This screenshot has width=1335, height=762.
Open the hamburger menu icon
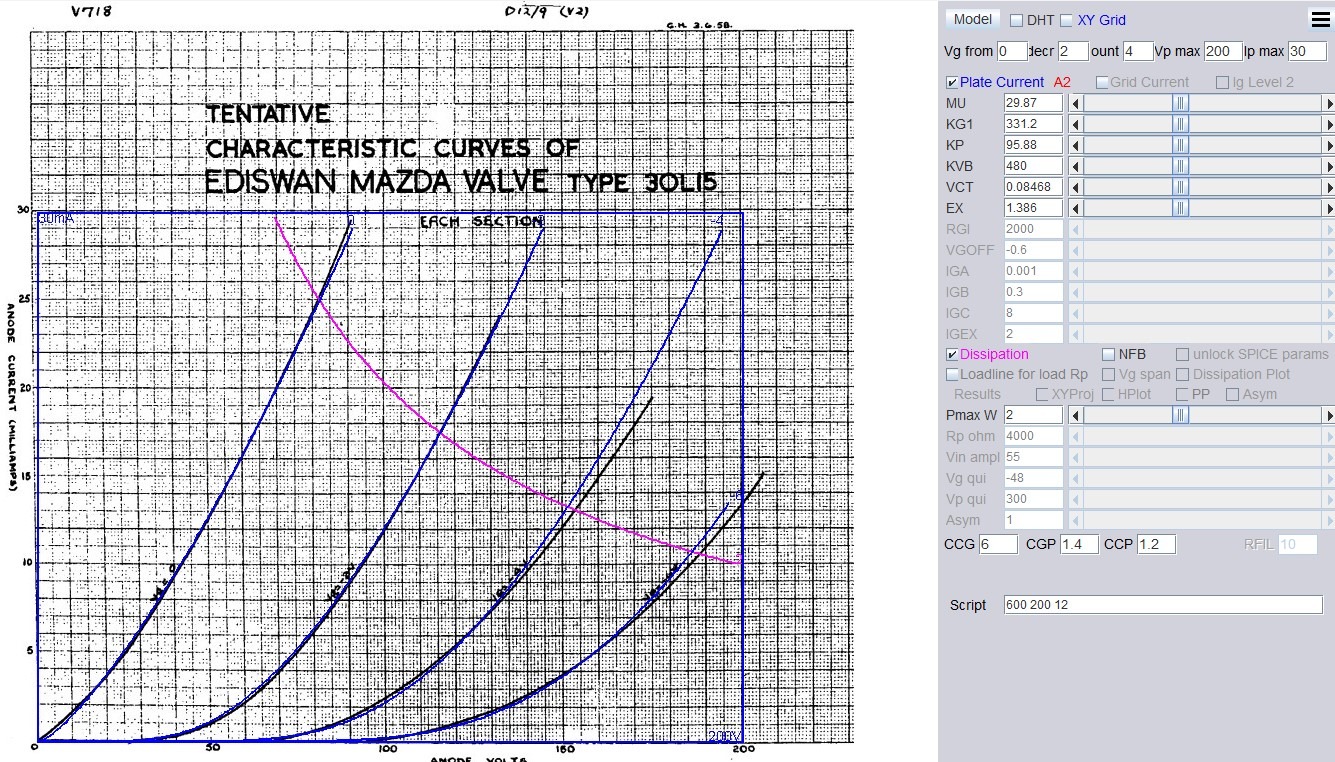click(1320, 19)
